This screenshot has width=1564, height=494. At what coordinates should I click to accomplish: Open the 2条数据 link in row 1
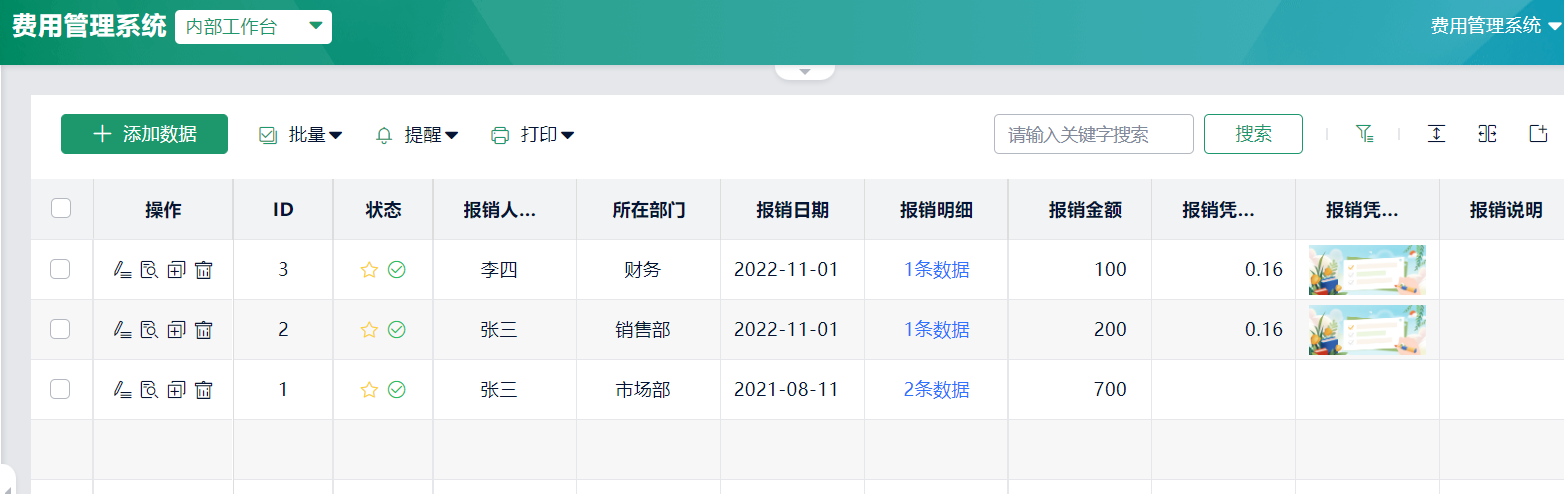point(936,390)
